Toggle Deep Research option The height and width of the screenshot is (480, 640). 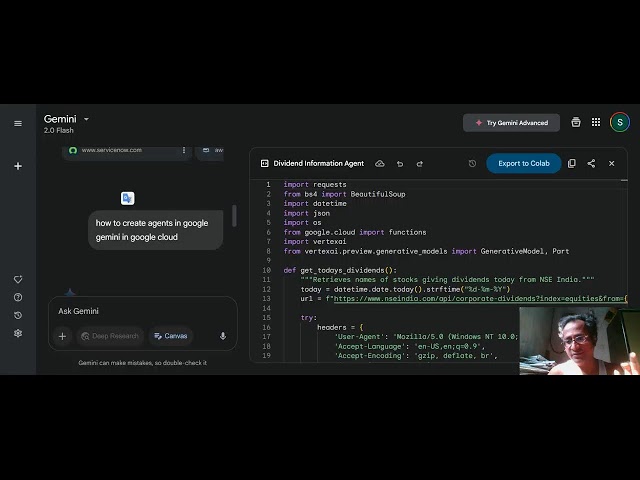pos(110,336)
